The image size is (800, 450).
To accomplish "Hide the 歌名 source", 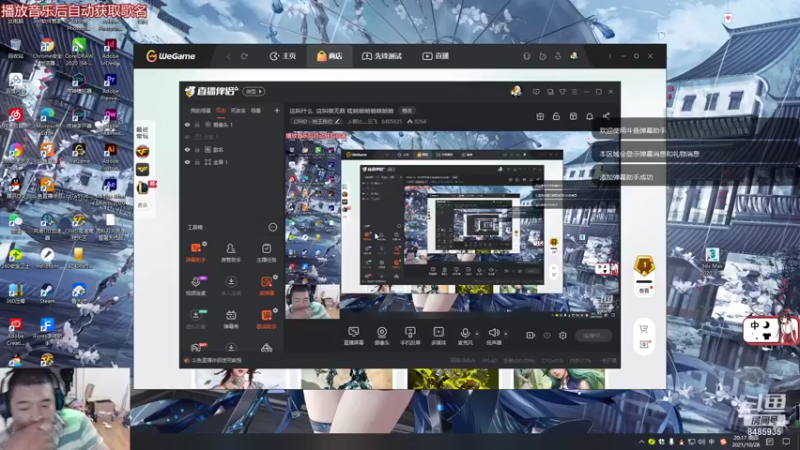I will coord(187,149).
